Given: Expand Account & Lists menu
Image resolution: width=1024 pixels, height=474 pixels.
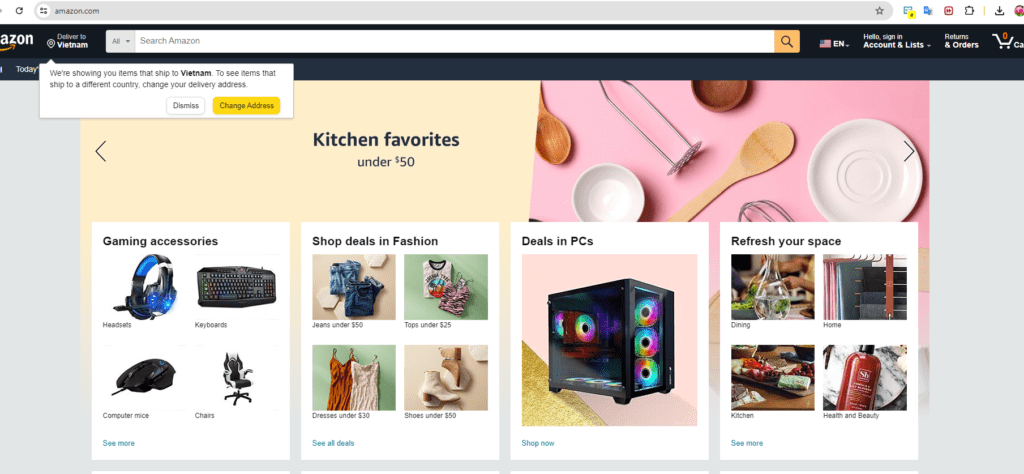Looking at the screenshot, I should [897, 41].
